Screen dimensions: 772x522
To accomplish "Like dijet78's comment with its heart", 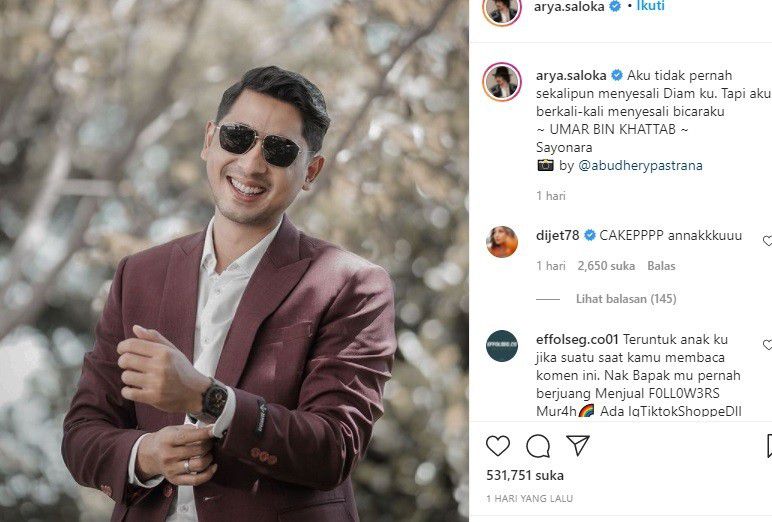I will [767, 241].
